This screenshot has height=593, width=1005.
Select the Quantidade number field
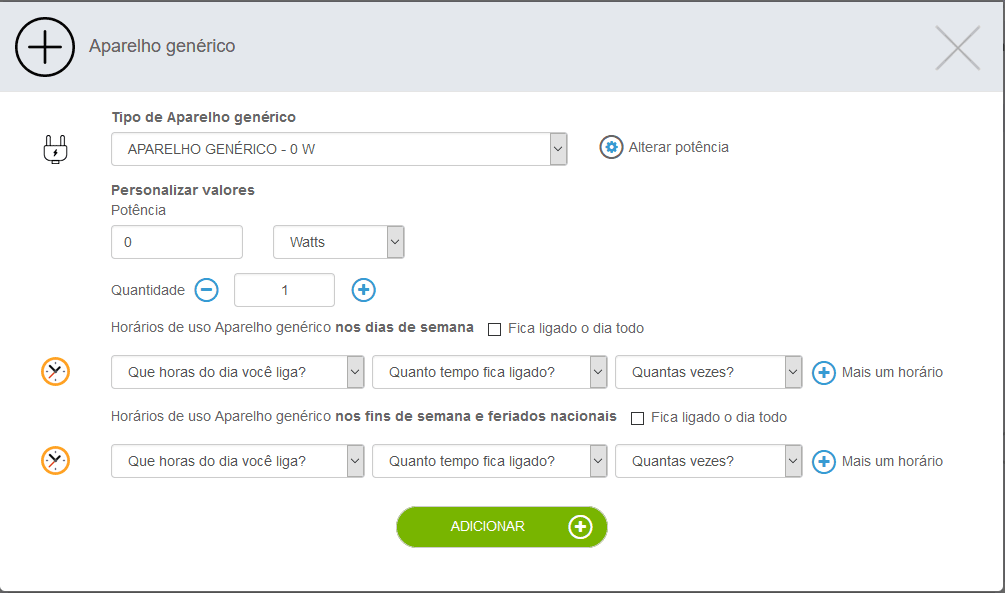click(284, 290)
